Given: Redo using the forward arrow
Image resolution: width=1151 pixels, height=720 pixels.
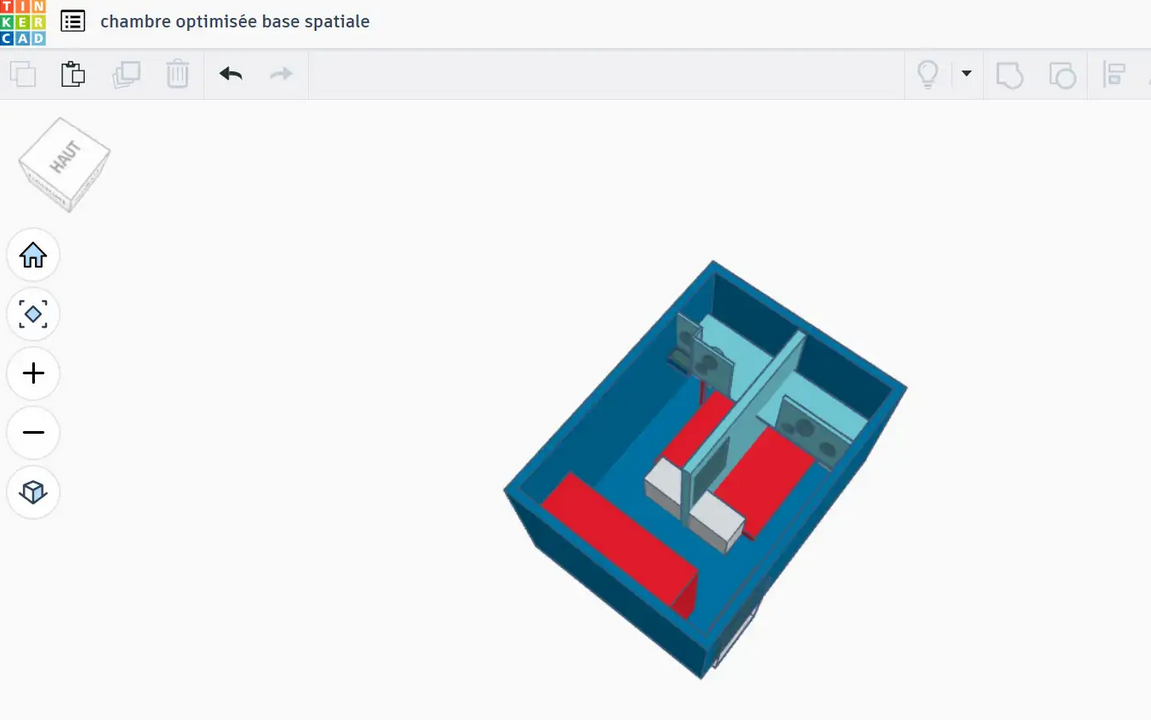Looking at the screenshot, I should [x=282, y=74].
